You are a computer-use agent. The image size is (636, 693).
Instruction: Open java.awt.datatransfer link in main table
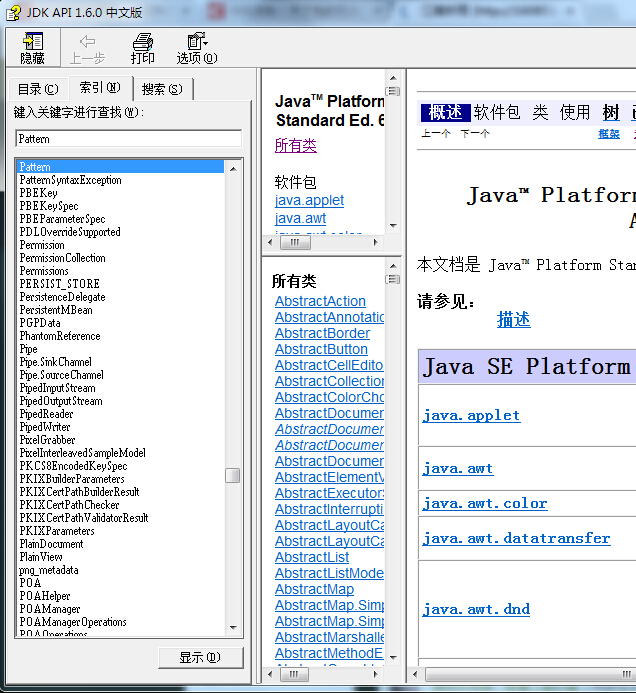516,538
